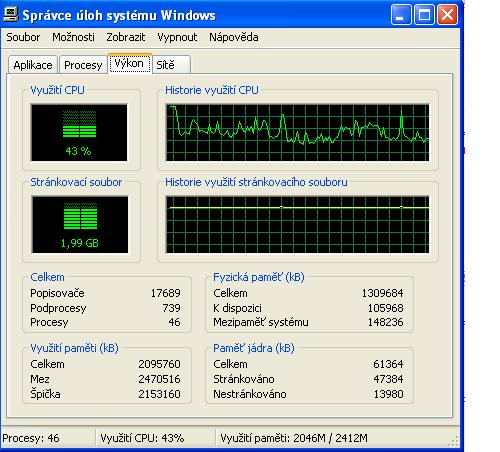
Task: Click the Procesy value 46 in Celkem
Action: point(174,322)
